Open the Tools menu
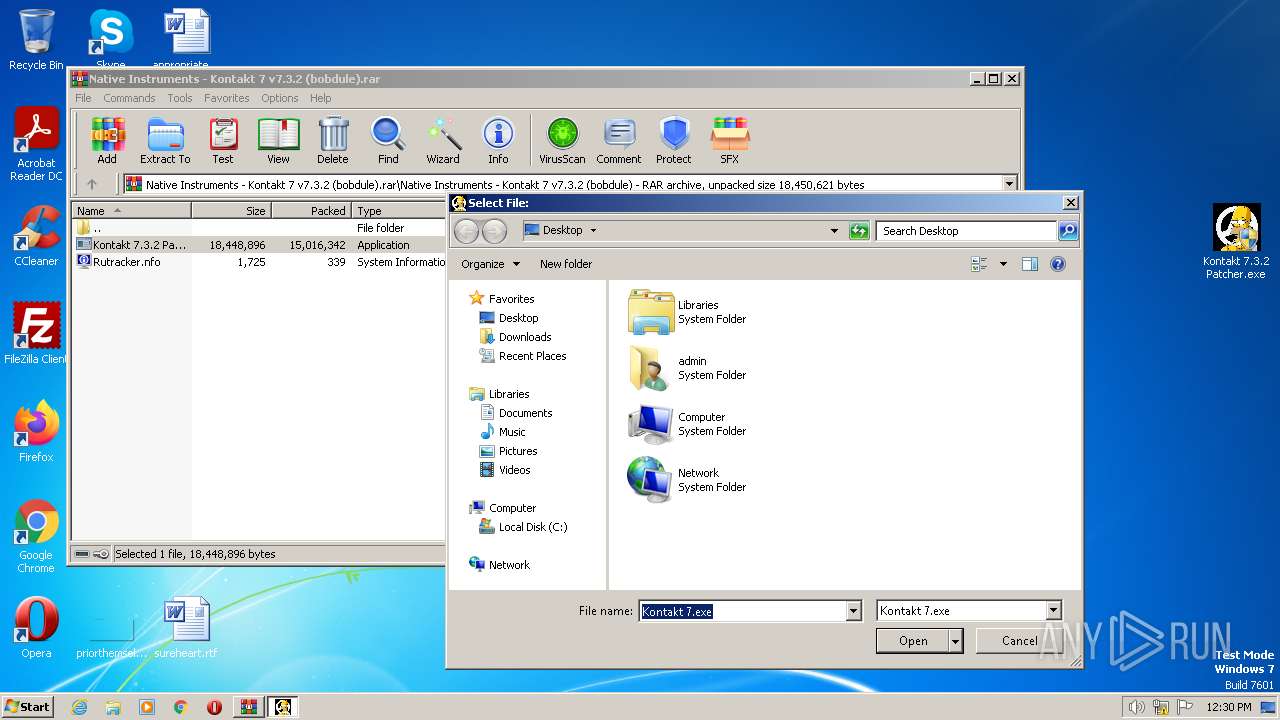The image size is (1280, 720). point(180,98)
